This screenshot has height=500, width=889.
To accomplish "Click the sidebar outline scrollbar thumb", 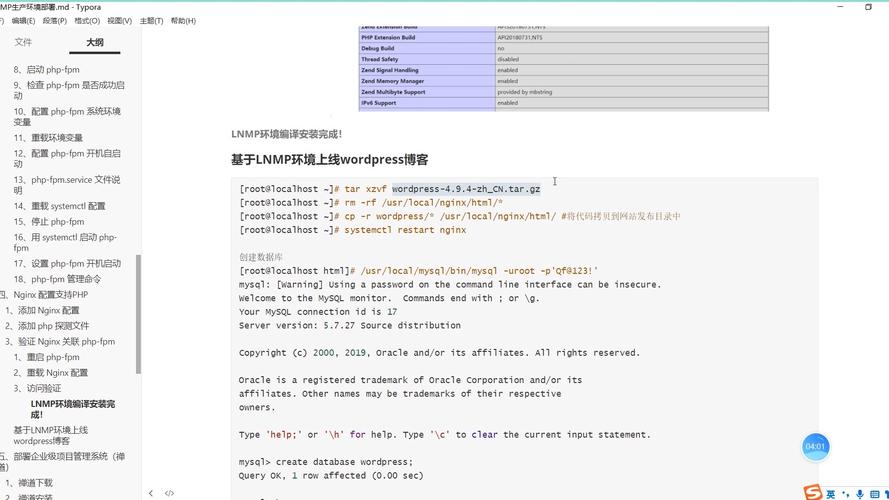I will click(138, 314).
